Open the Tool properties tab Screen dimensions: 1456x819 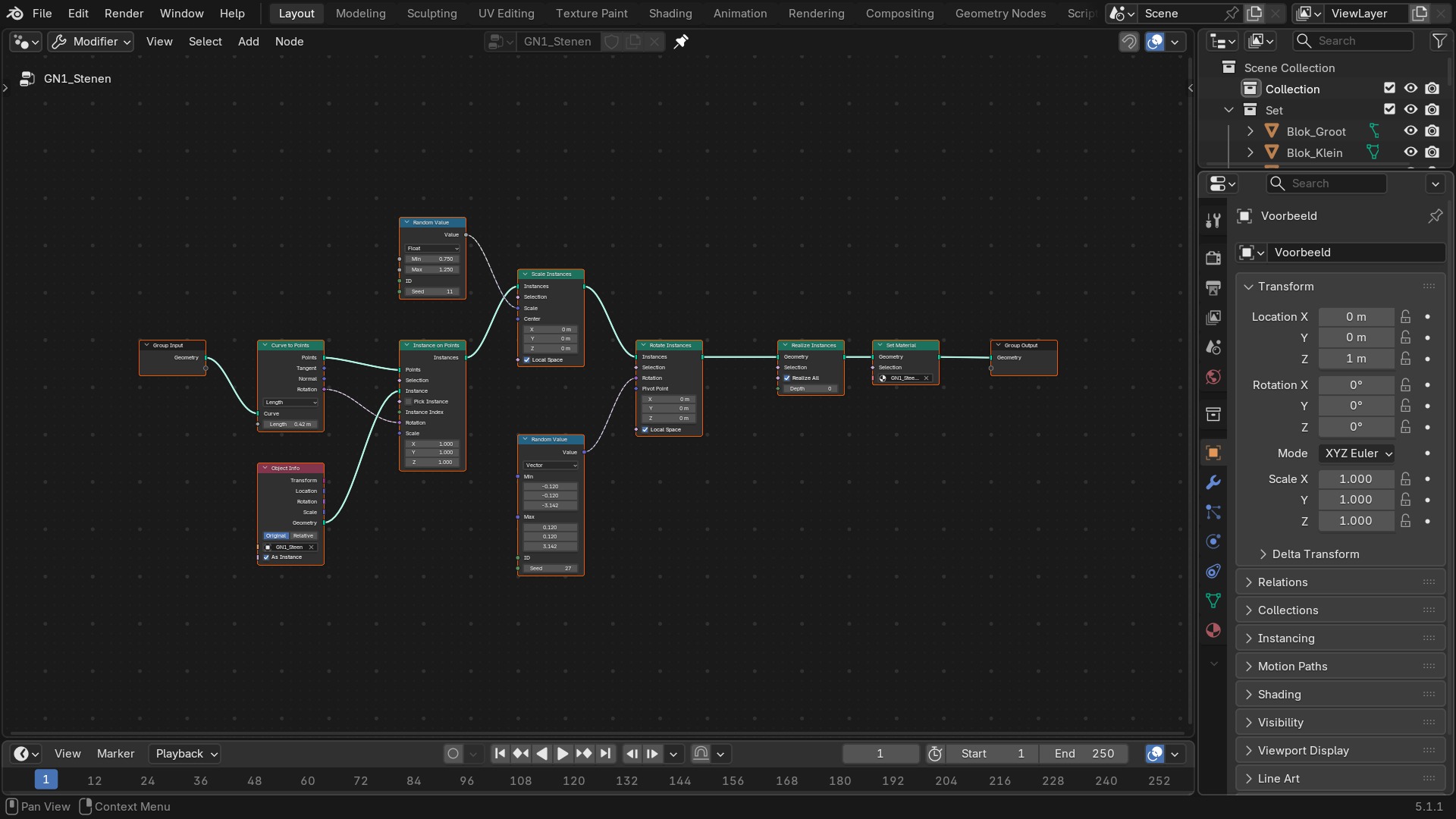(x=1213, y=220)
